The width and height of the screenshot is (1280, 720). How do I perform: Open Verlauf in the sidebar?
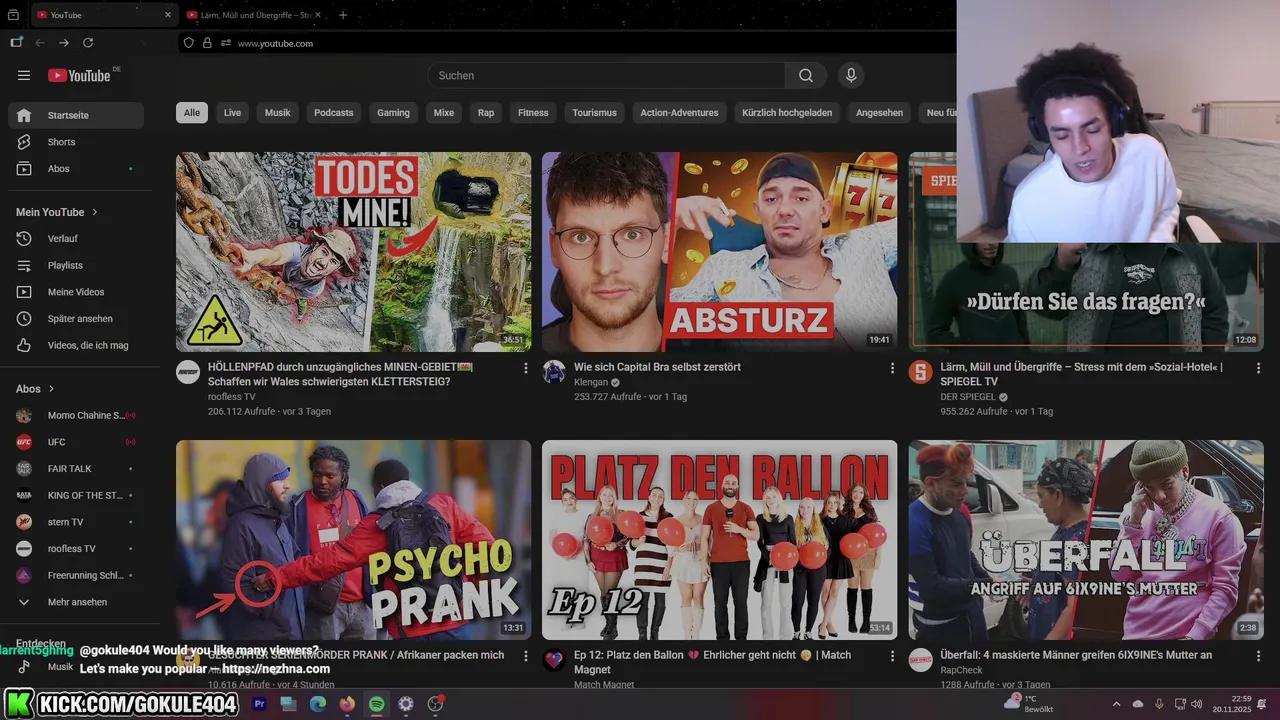coord(76,239)
